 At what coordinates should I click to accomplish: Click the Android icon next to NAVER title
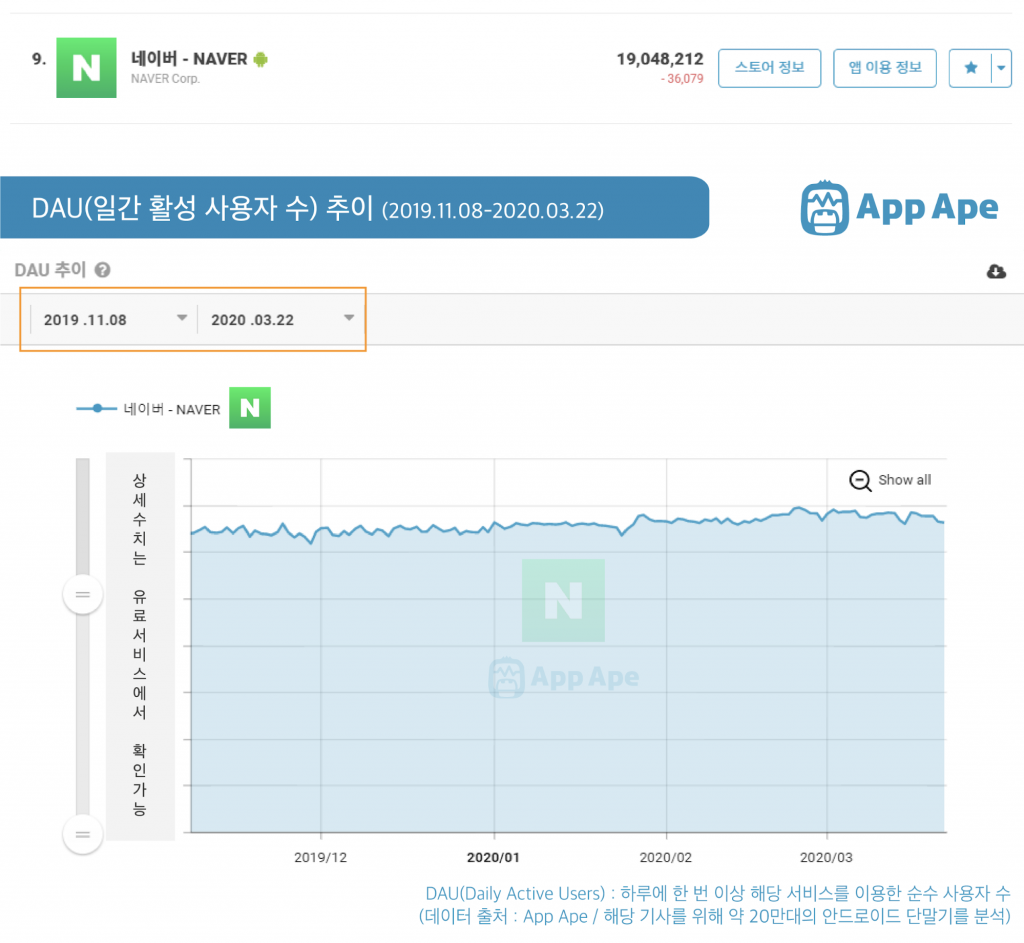[x=261, y=59]
